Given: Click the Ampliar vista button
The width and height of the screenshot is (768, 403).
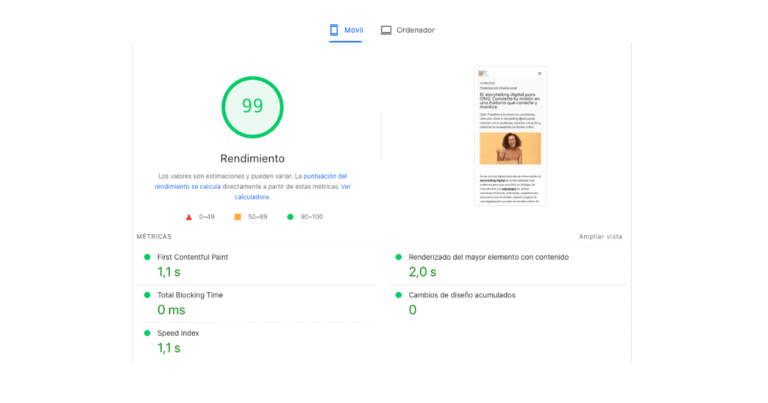Looking at the screenshot, I should click(x=600, y=237).
